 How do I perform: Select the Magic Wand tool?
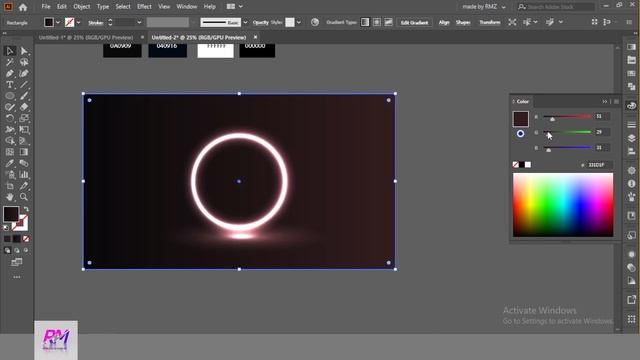click(10, 62)
